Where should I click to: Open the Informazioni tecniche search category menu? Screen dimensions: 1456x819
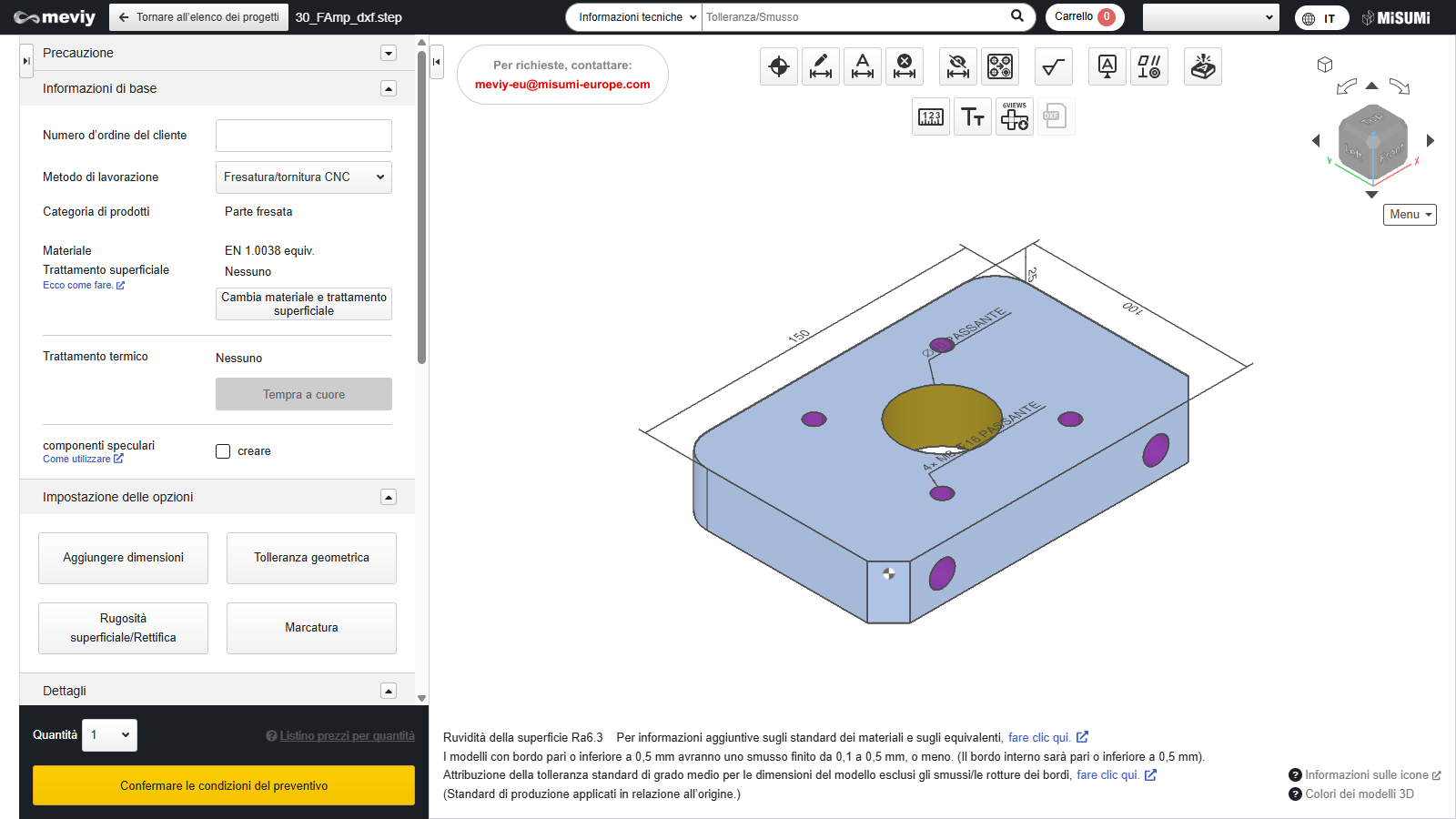pyautogui.click(x=635, y=17)
